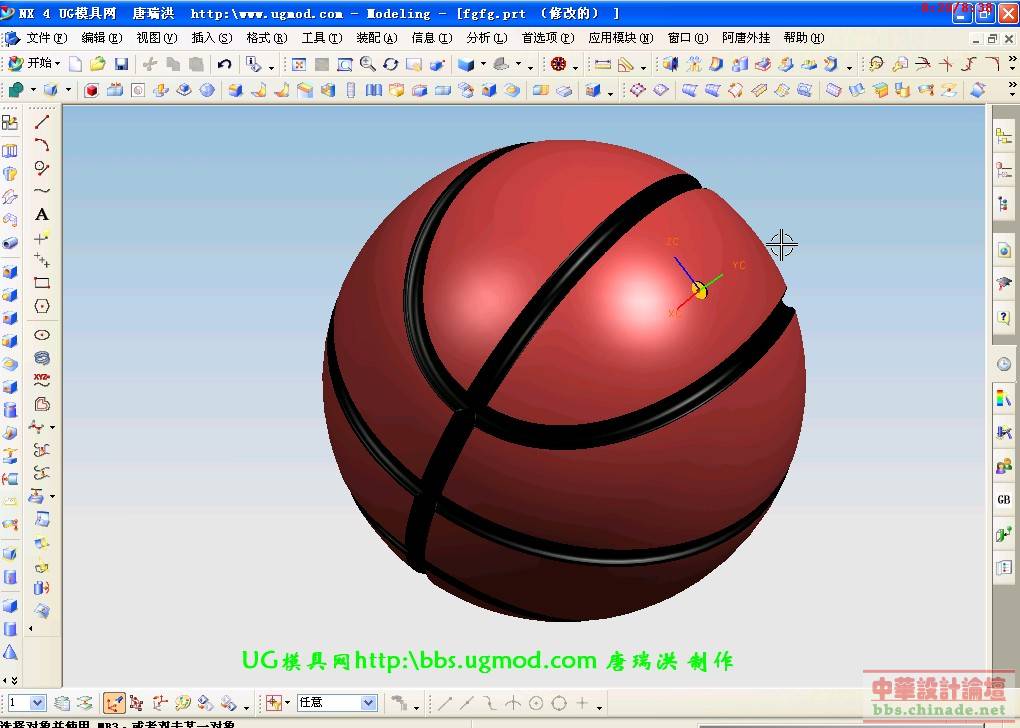Click the GB standards library icon
Screen dimensions: 1020x728
pyautogui.click(x=1004, y=499)
